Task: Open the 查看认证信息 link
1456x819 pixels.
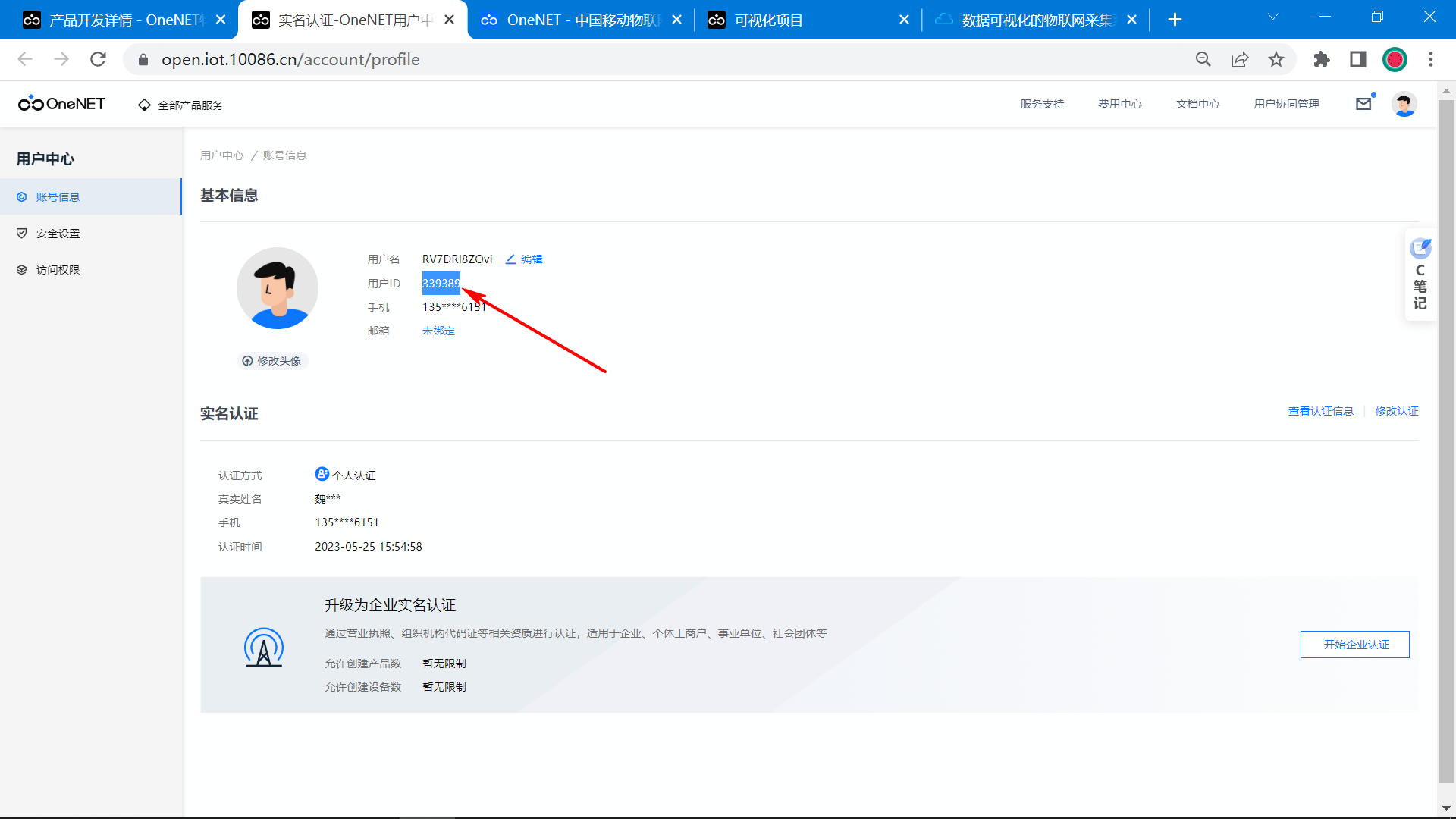Action: tap(1320, 411)
